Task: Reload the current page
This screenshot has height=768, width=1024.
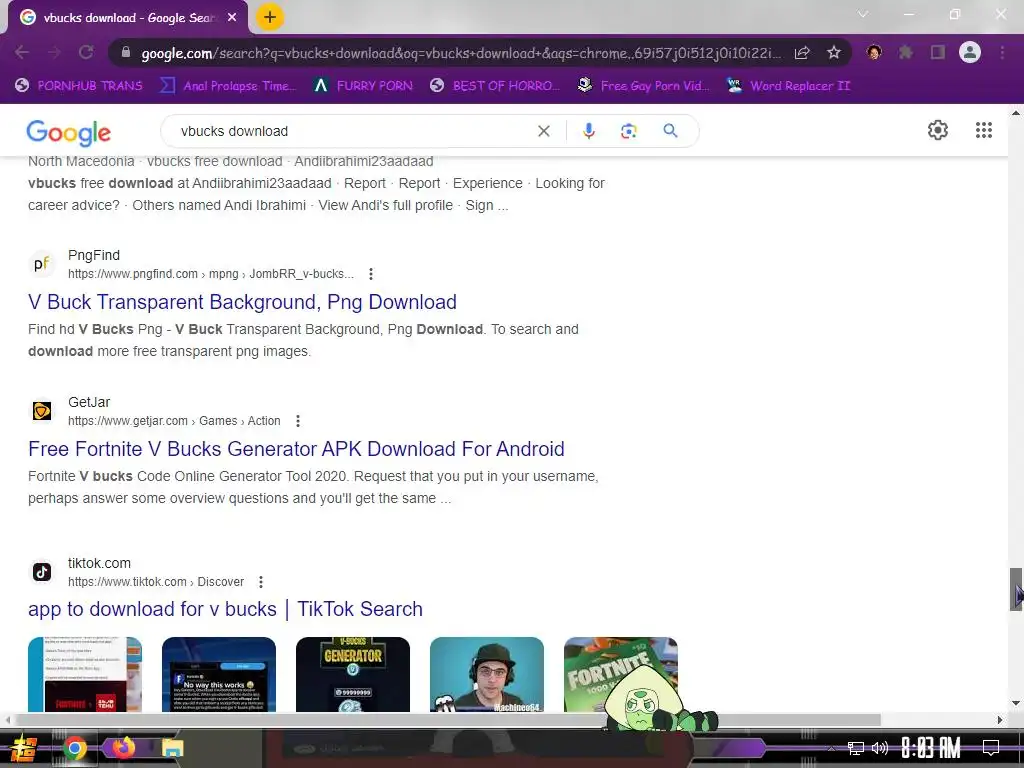Action: pos(86,52)
